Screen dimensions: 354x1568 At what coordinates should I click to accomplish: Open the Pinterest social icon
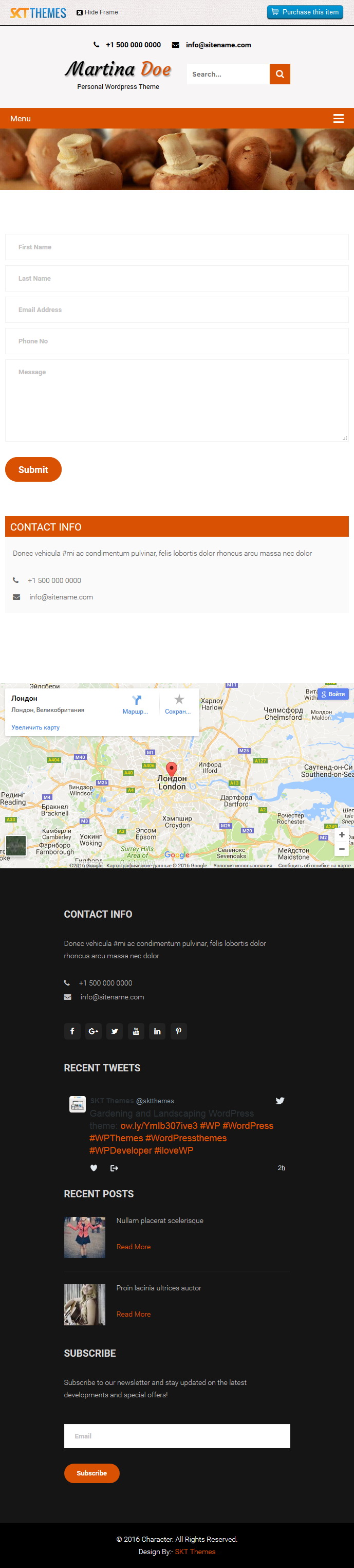point(178,1031)
